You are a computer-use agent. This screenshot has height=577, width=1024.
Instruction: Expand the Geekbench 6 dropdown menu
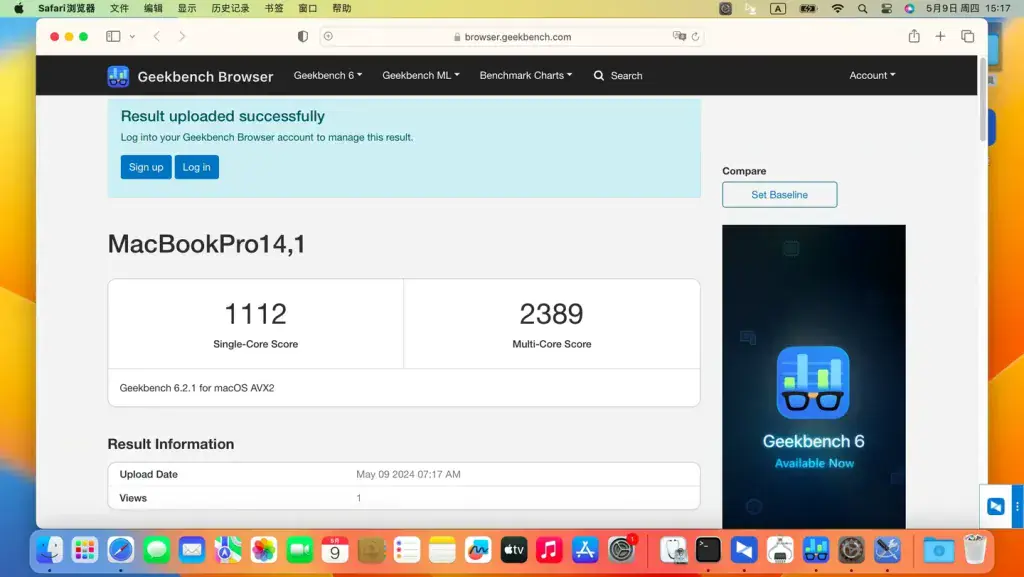[x=328, y=75]
